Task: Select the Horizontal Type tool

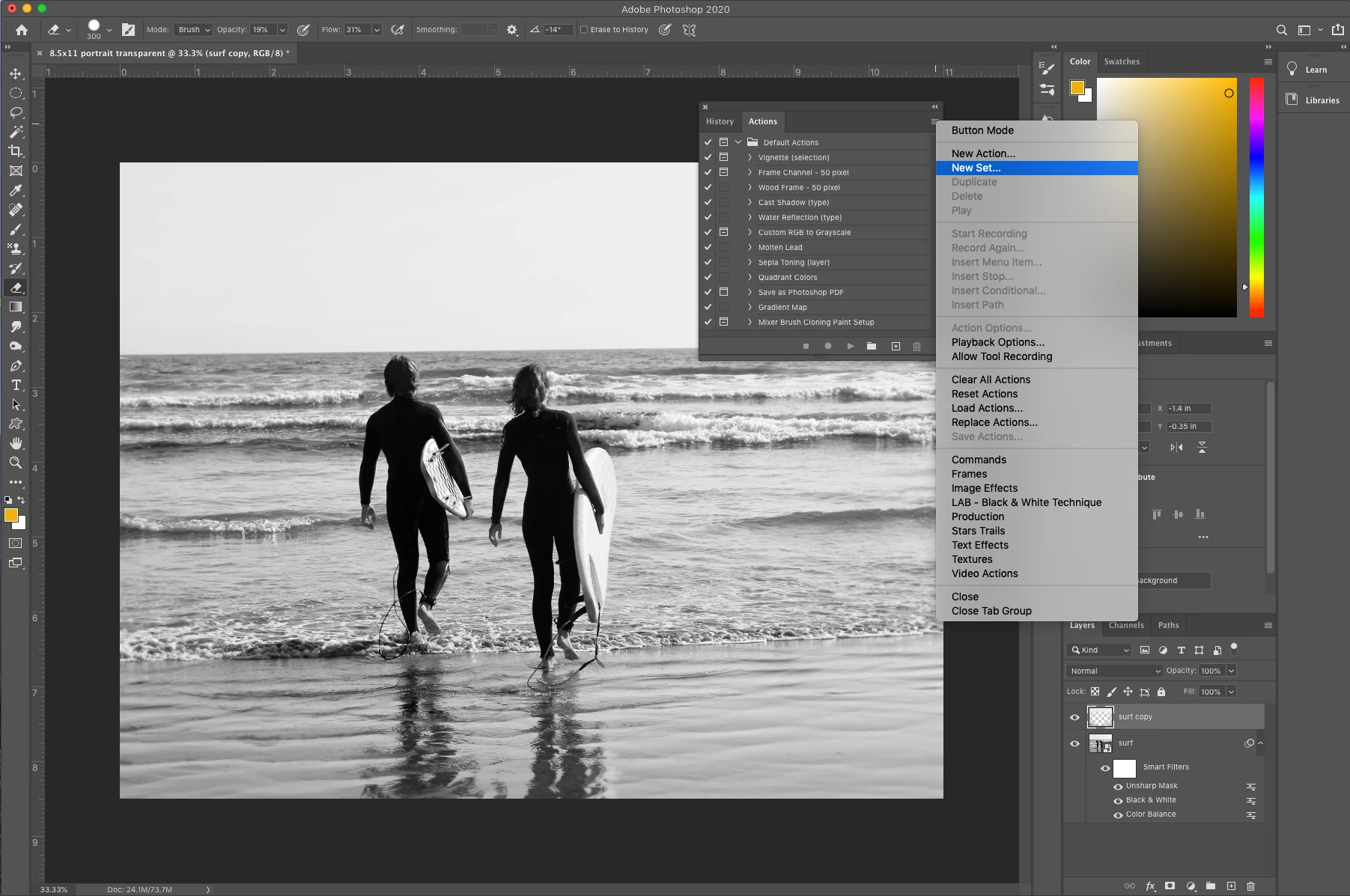Action: click(x=16, y=385)
